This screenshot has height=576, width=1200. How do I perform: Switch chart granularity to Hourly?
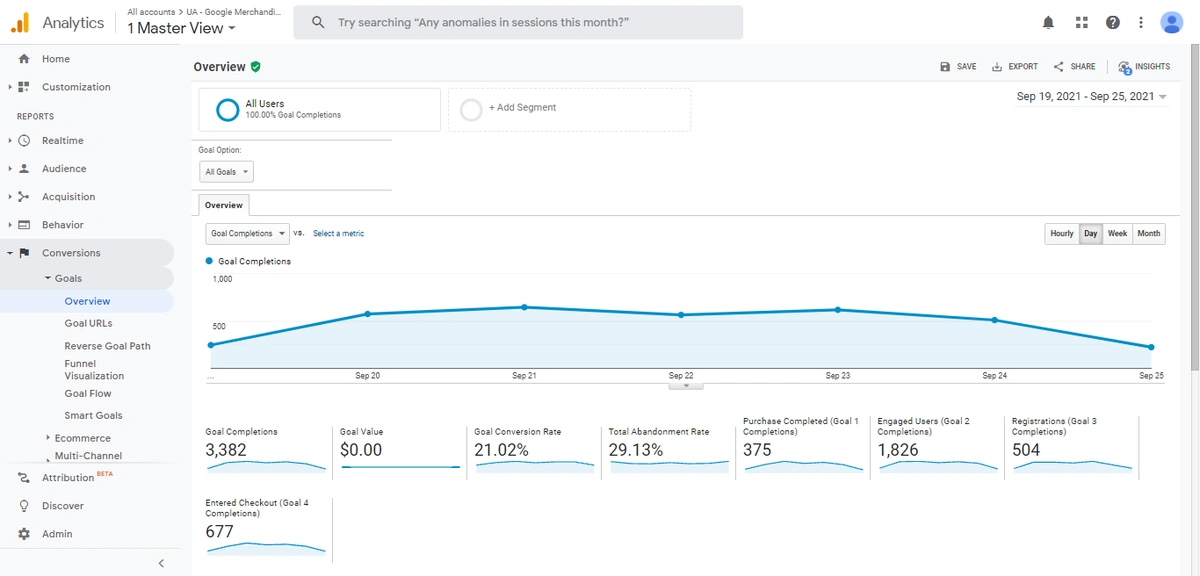pyautogui.click(x=1061, y=233)
